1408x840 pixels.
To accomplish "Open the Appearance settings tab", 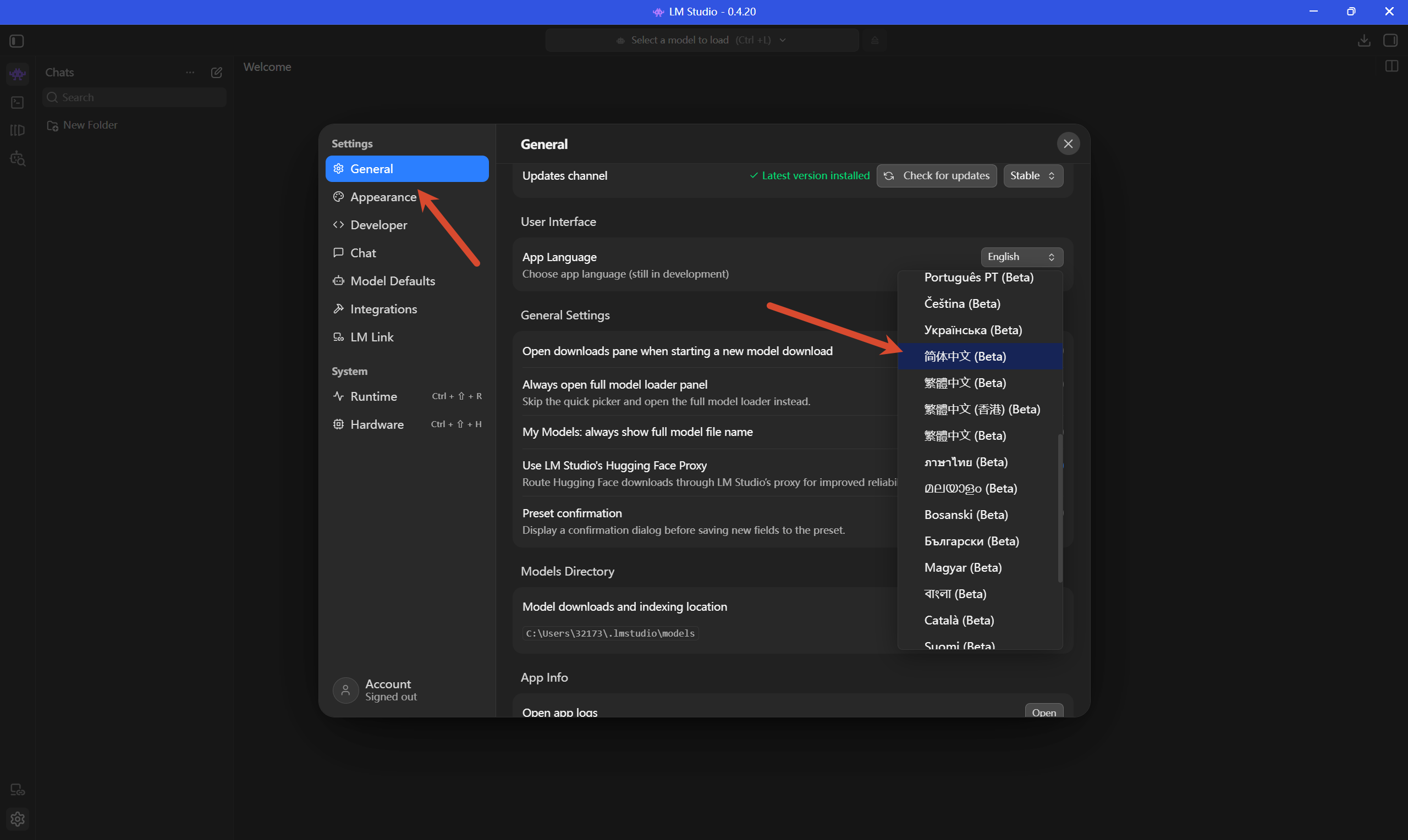I will (407, 197).
